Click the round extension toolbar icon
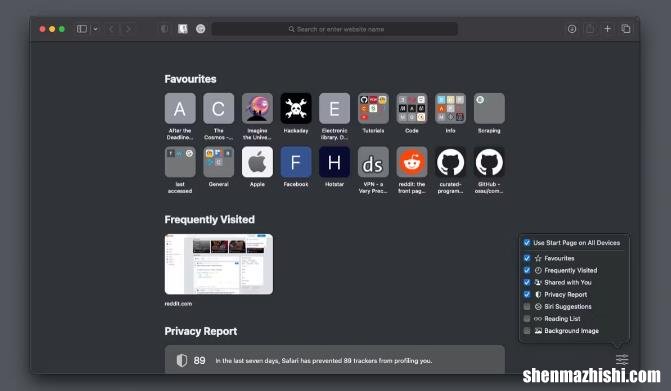This screenshot has height=391, width=671. coord(200,29)
